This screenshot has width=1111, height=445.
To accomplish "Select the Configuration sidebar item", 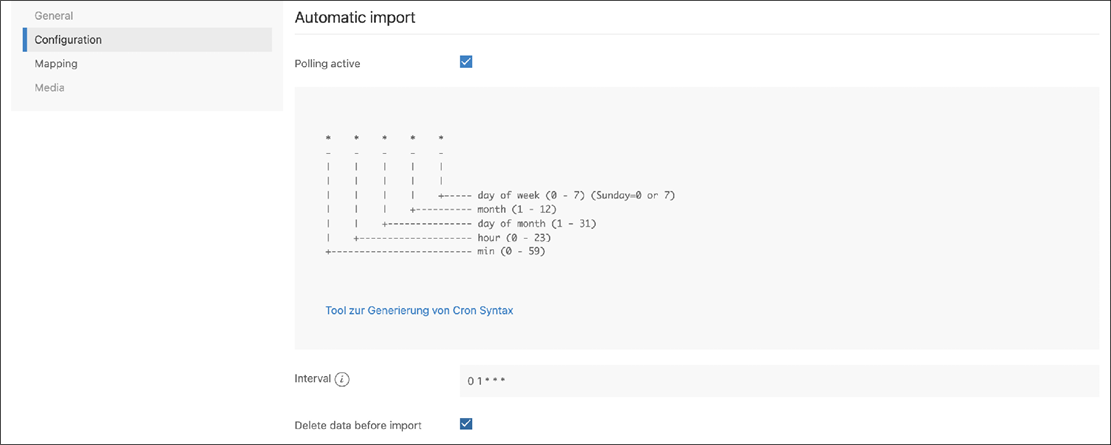I will [68, 40].
